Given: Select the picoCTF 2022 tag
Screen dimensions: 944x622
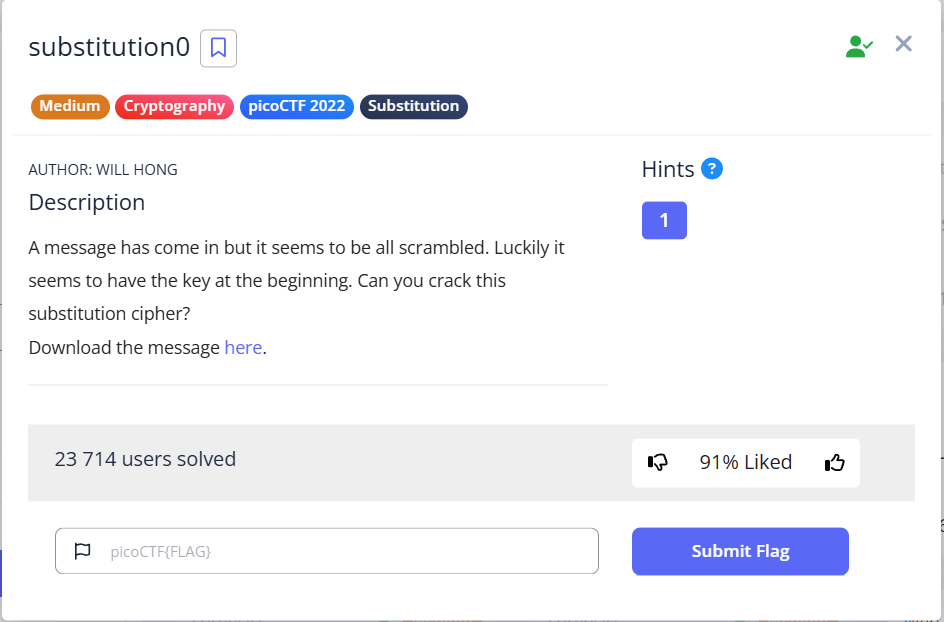Looking at the screenshot, I should point(296,106).
